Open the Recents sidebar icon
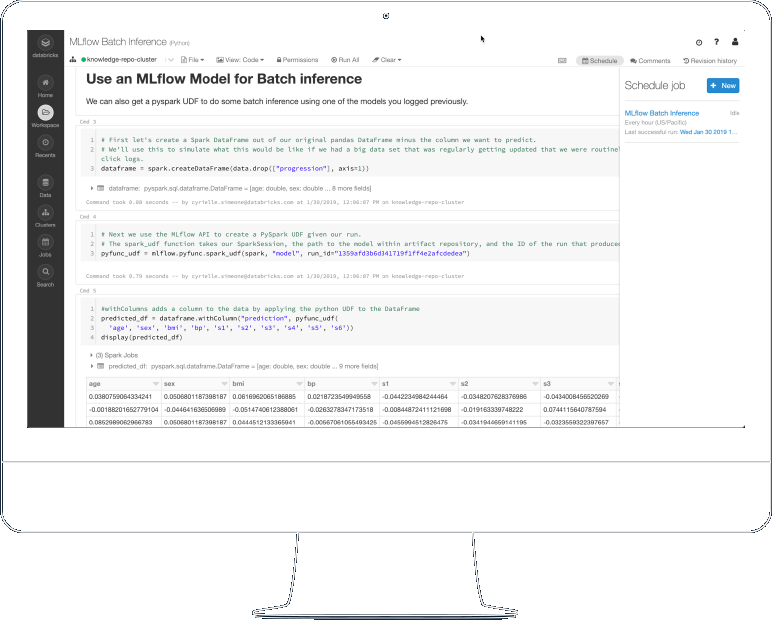 pyautogui.click(x=46, y=145)
